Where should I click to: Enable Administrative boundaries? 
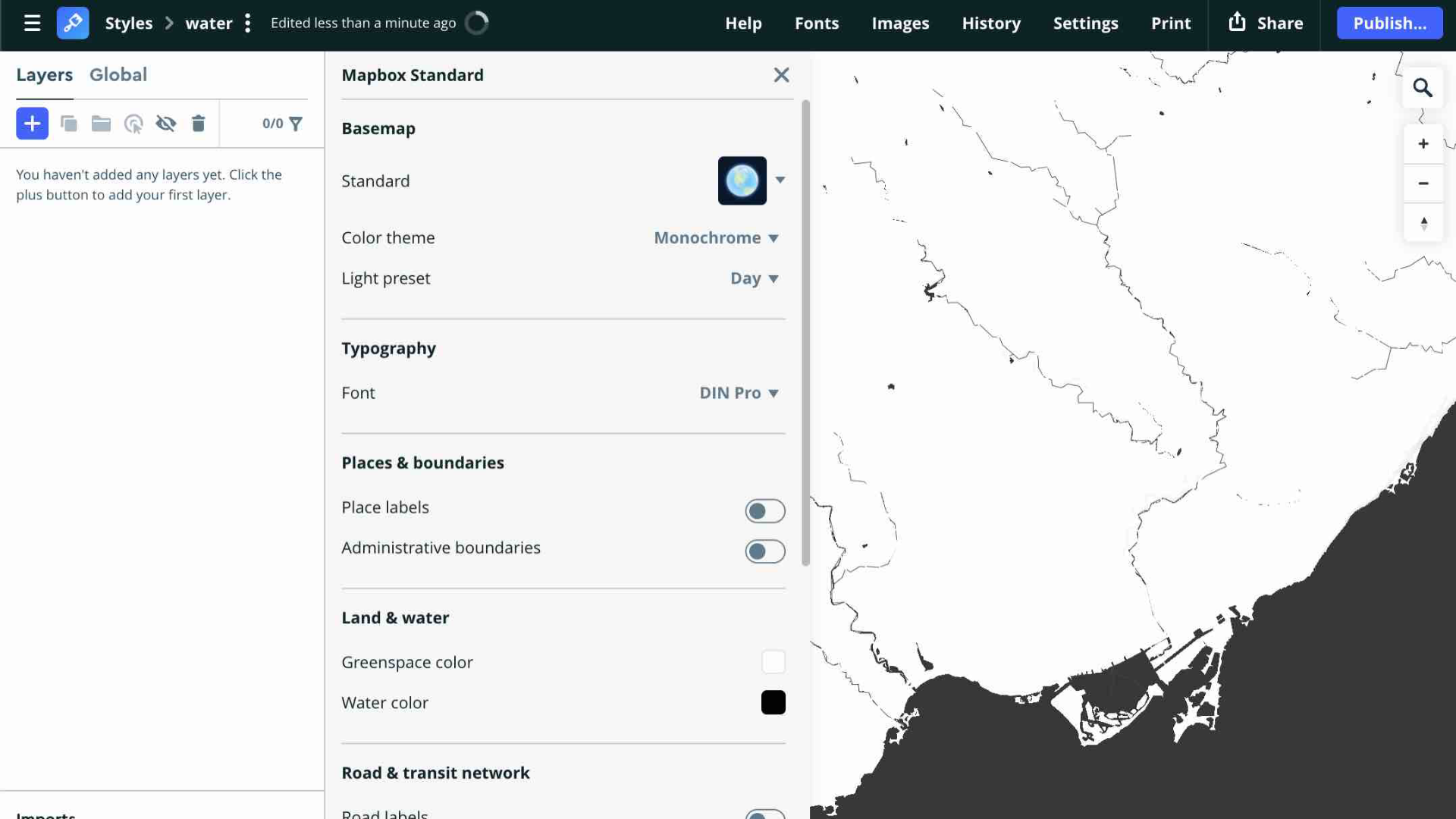pos(764,551)
